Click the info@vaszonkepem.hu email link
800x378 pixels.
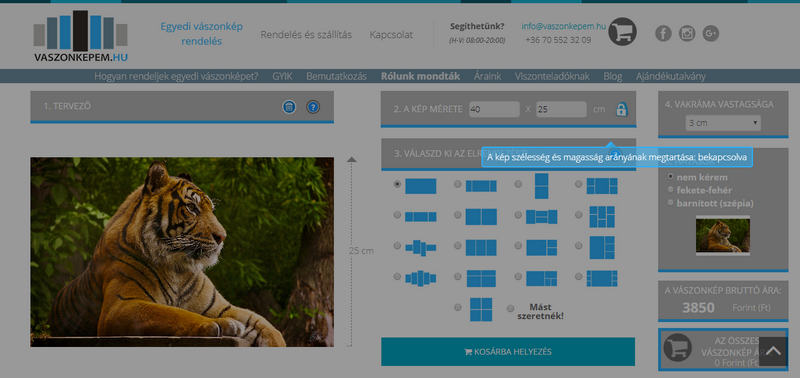tap(563, 26)
